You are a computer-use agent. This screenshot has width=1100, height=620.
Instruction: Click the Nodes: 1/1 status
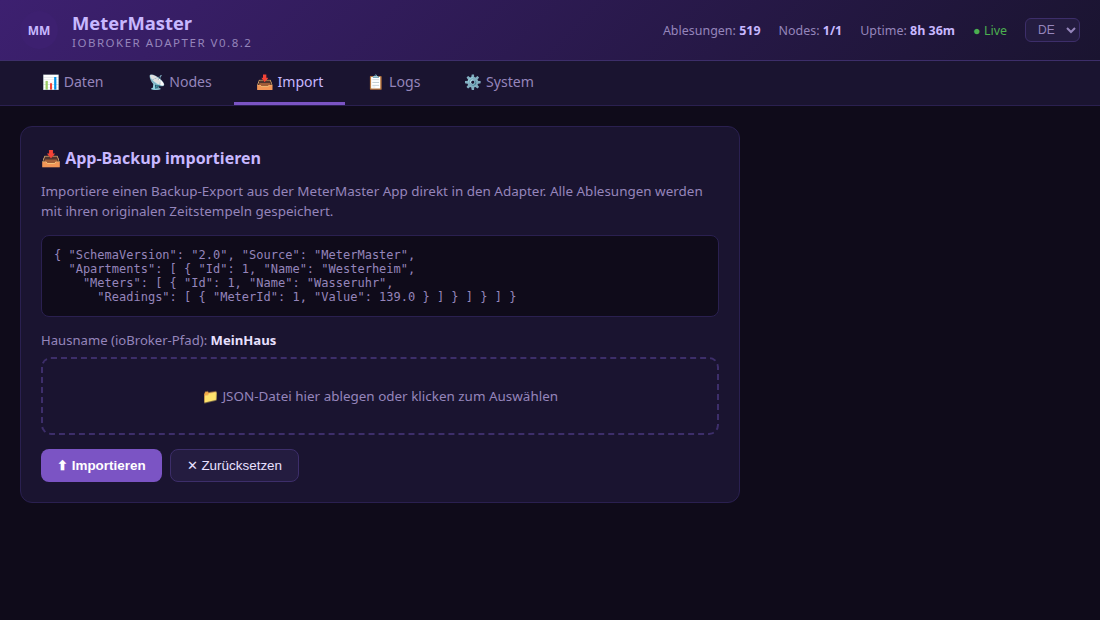tap(810, 31)
